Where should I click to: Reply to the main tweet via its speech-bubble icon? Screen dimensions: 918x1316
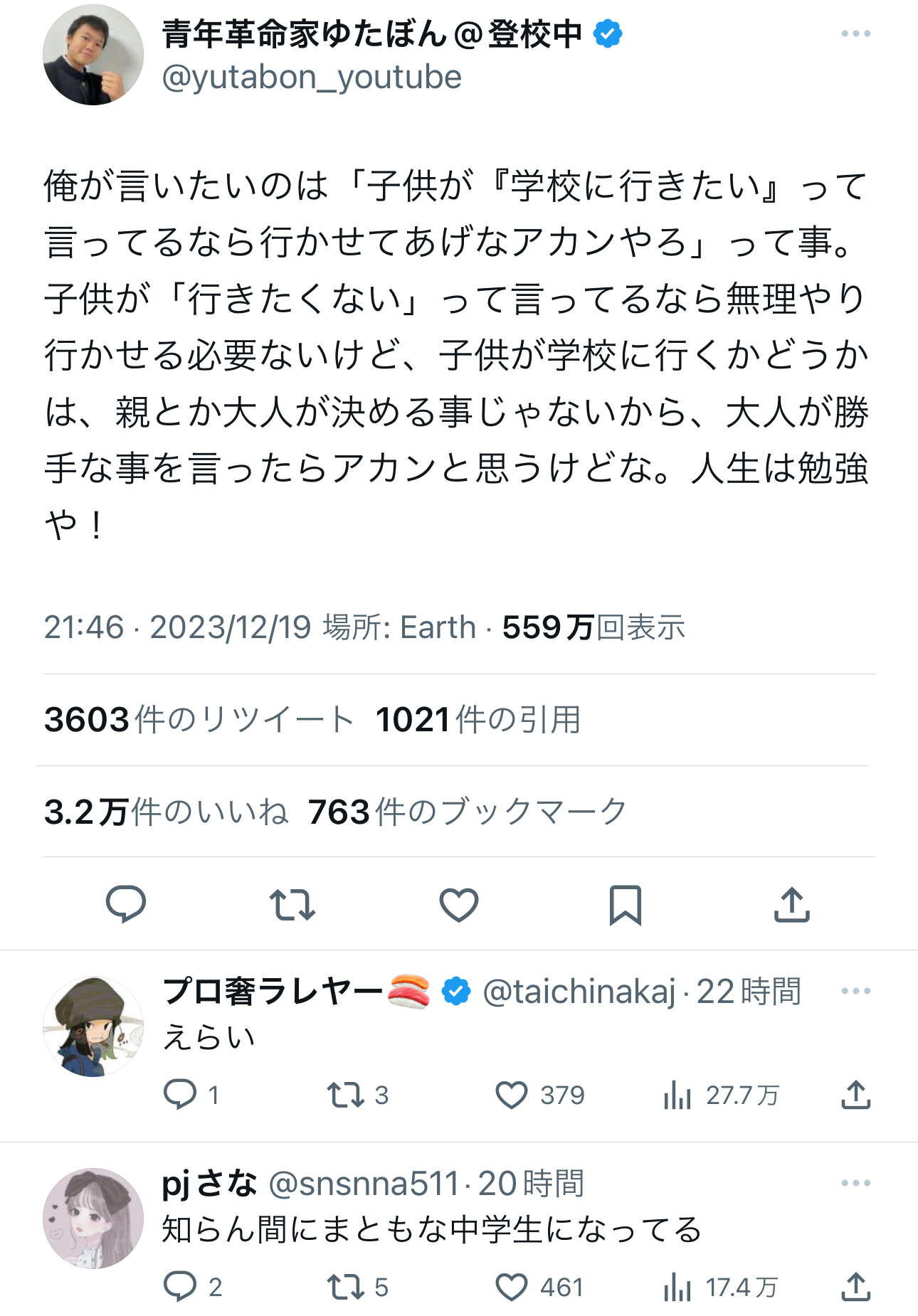(126, 904)
